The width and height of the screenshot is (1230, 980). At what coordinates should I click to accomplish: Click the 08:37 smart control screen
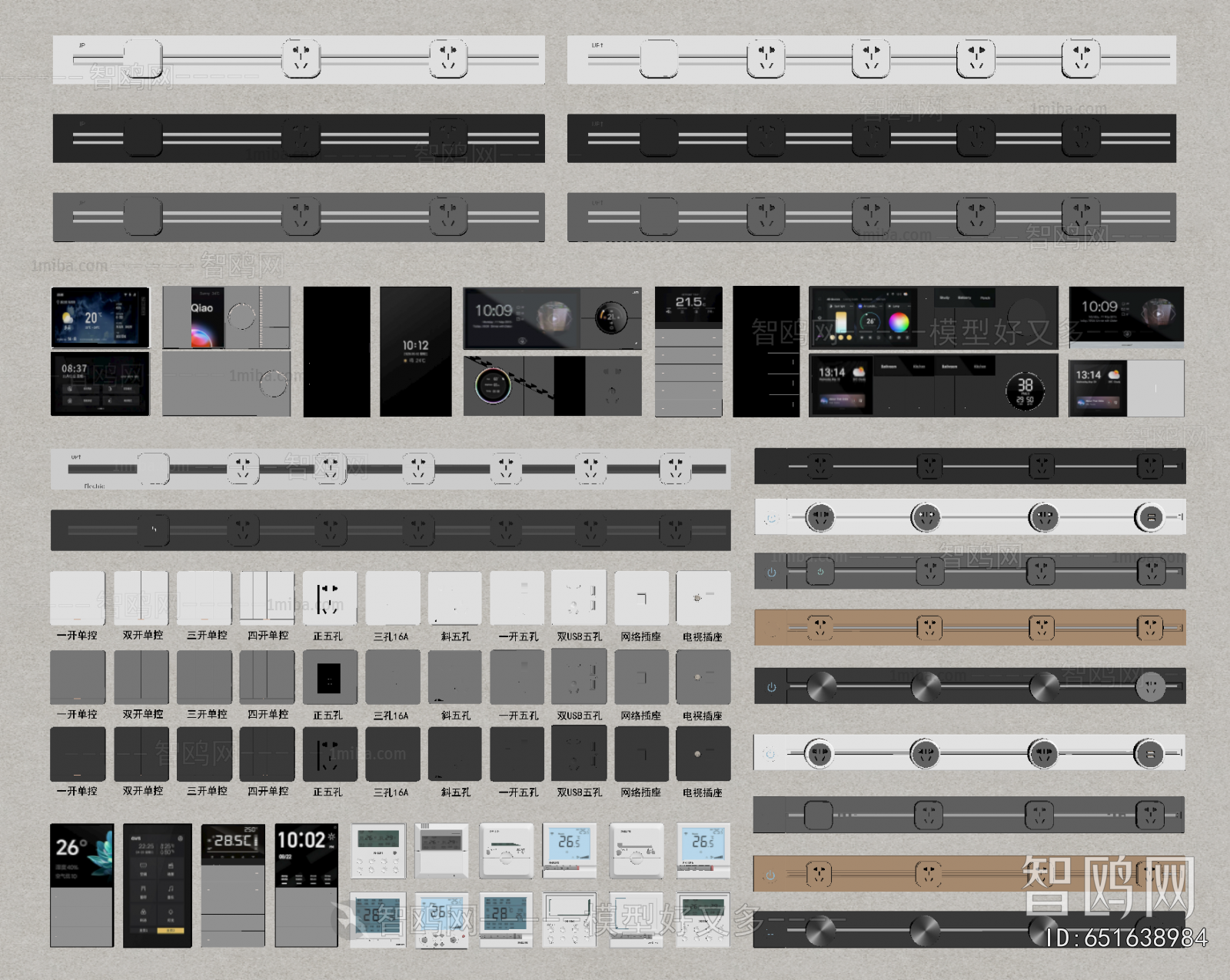pos(100,384)
